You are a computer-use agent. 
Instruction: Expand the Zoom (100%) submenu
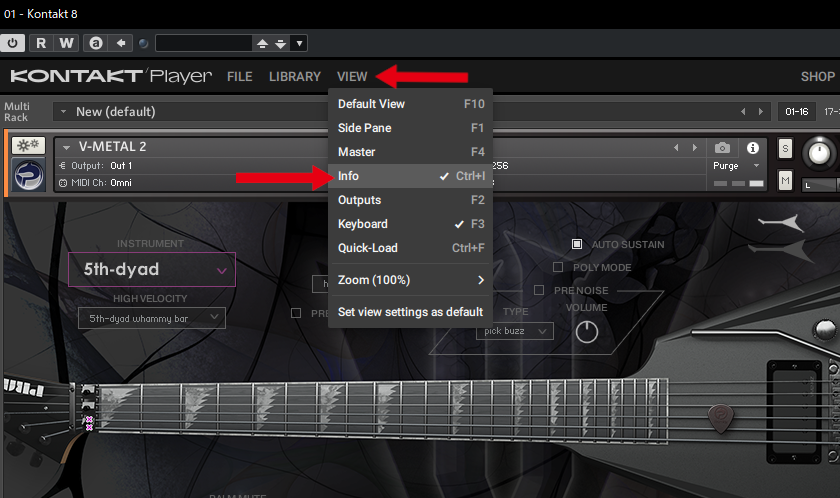pyautogui.click(x=411, y=280)
